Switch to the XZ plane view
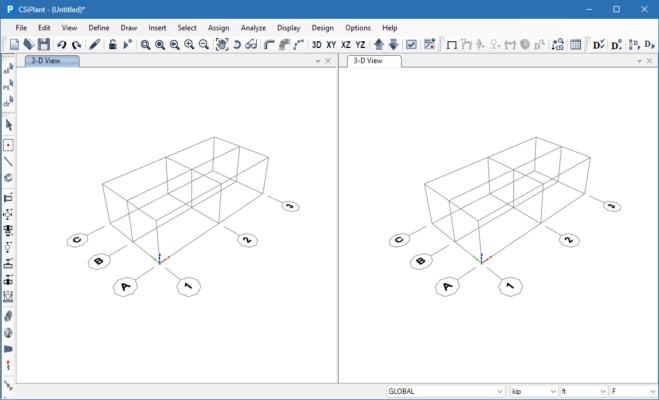 pos(345,45)
